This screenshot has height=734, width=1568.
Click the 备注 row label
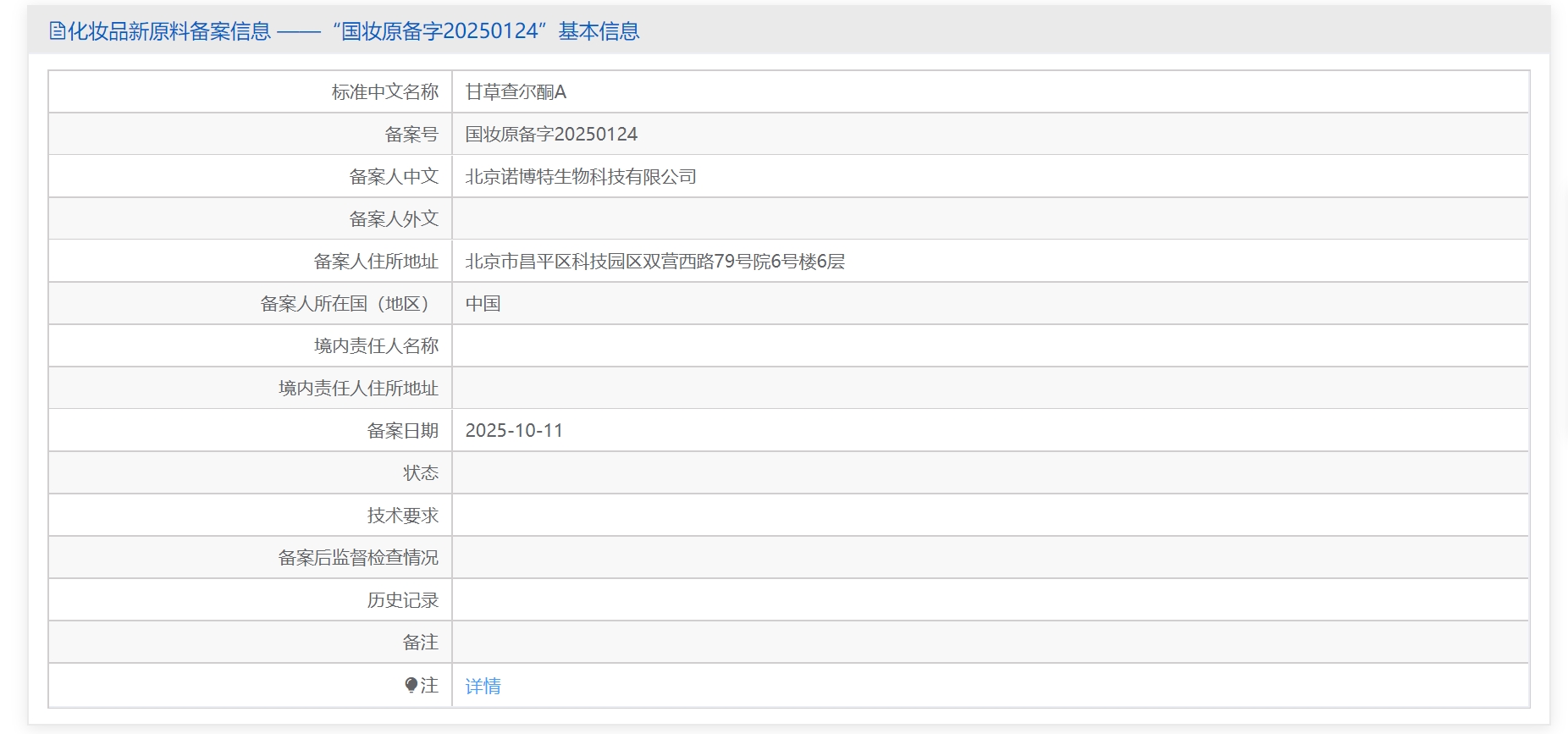click(x=420, y=642)
